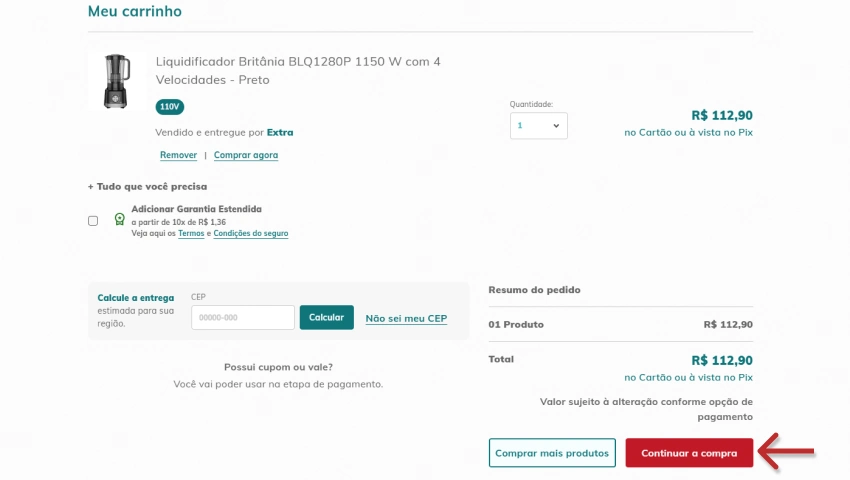
Task: Open the Não sei meu CEP link
Action: point(406,318)
